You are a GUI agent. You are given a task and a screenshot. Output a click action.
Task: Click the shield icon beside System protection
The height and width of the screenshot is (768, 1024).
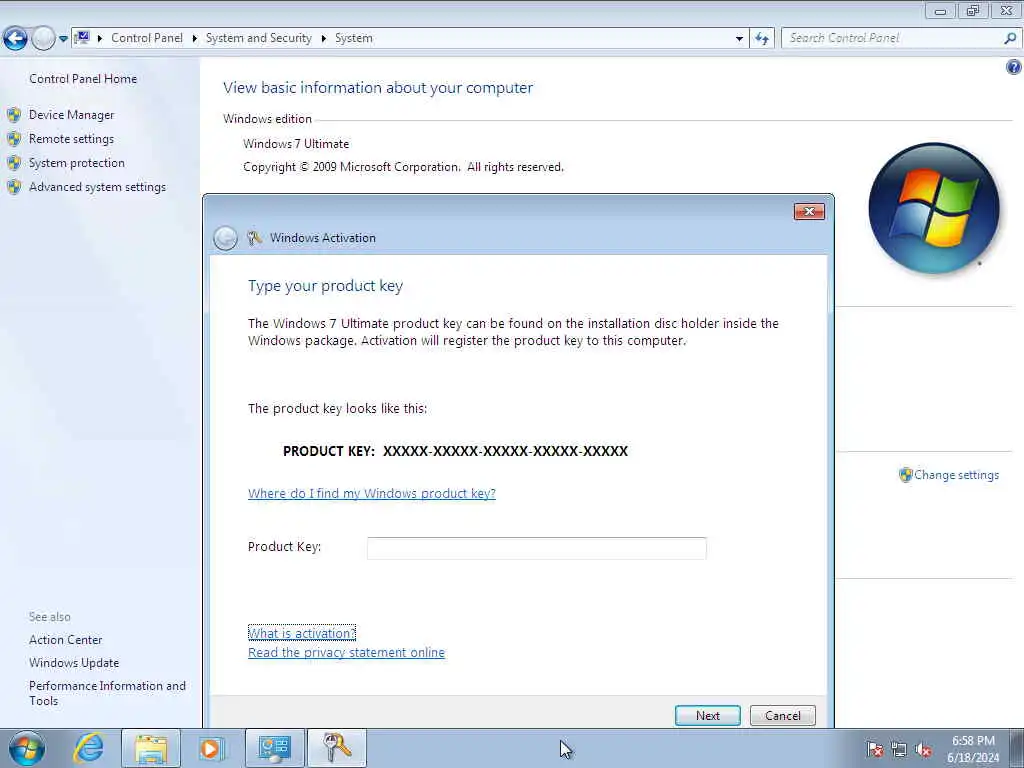[14, 163]
